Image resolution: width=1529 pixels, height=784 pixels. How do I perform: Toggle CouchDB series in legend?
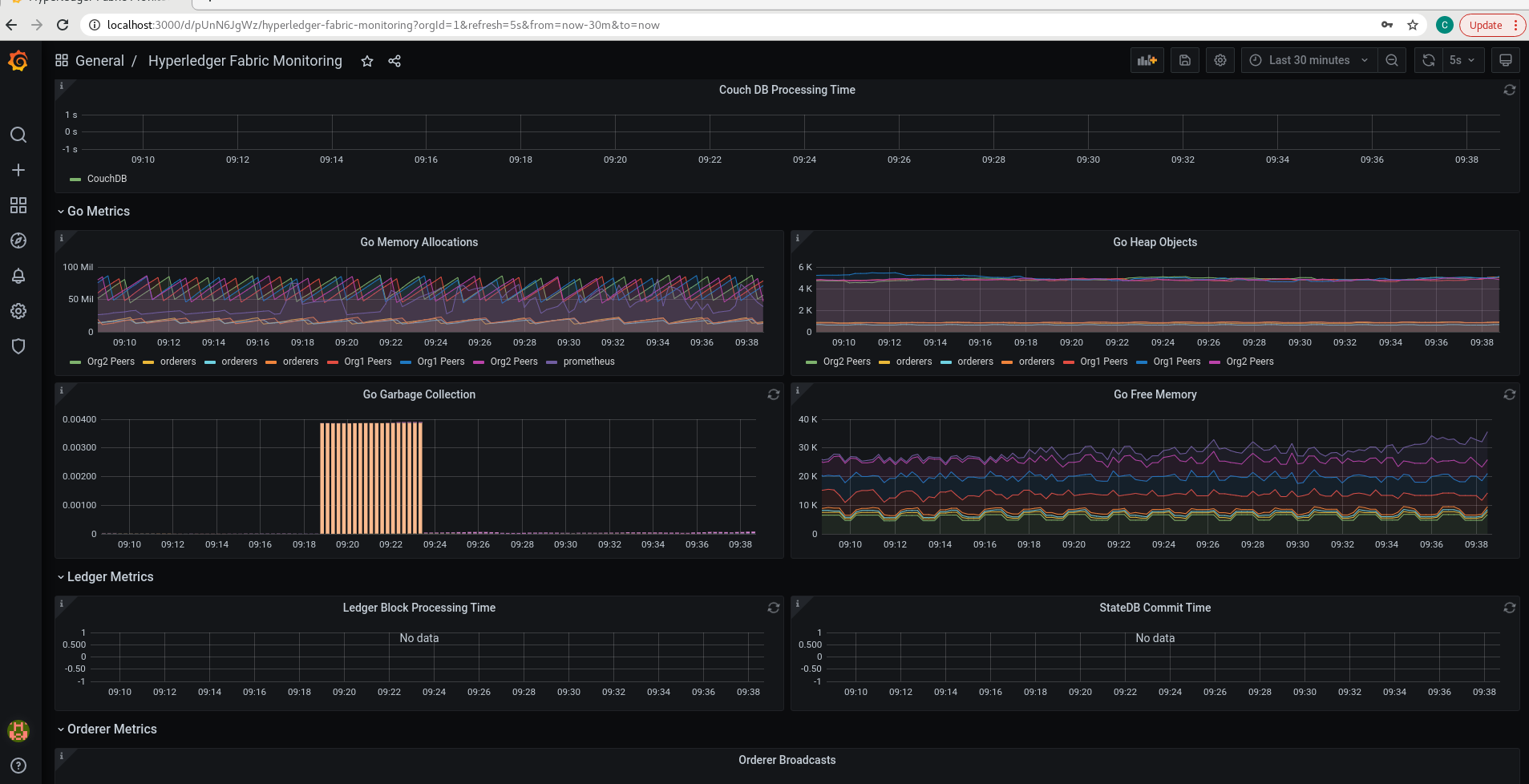tap(107, 179)
